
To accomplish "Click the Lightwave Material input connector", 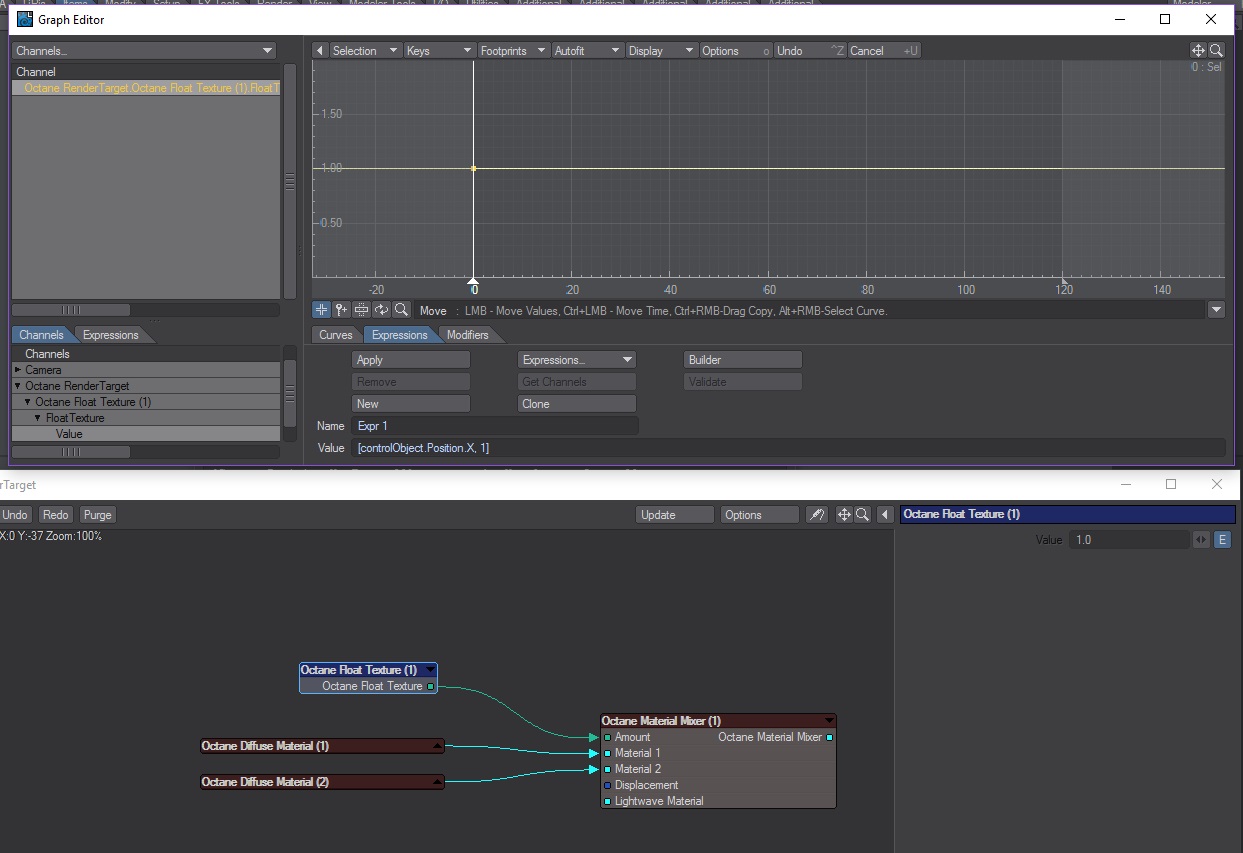I will coord(607,801).
